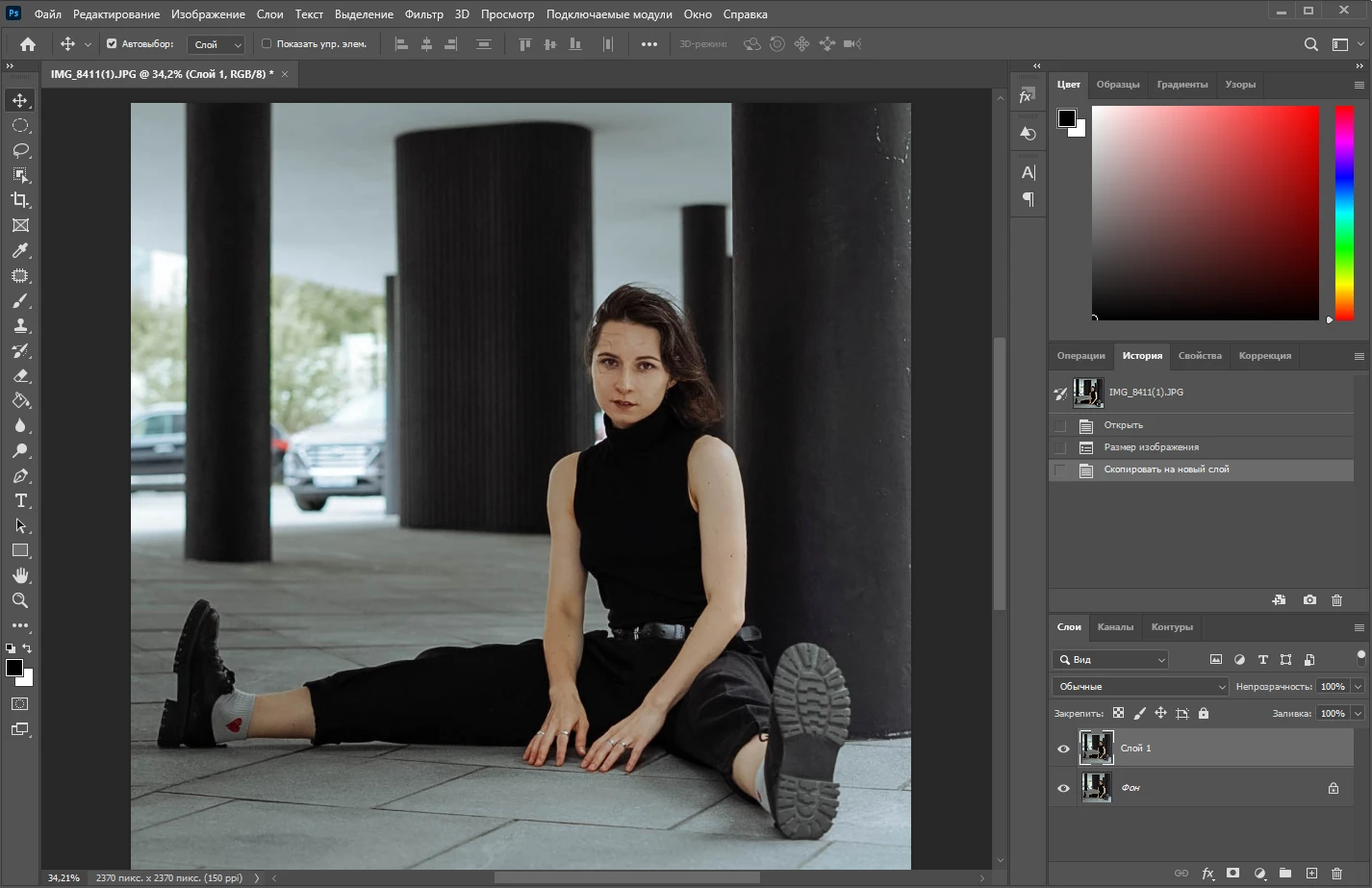The height and width of the screenshot is (888, 1372).
Task: Select the Eraser tool
Action: coord(20,375)
